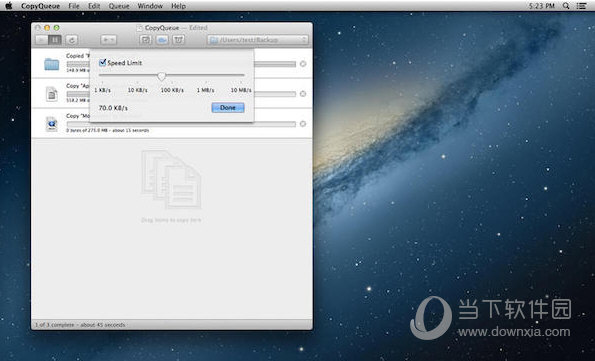Open the add items dropdown button

[x=109, y=39]
